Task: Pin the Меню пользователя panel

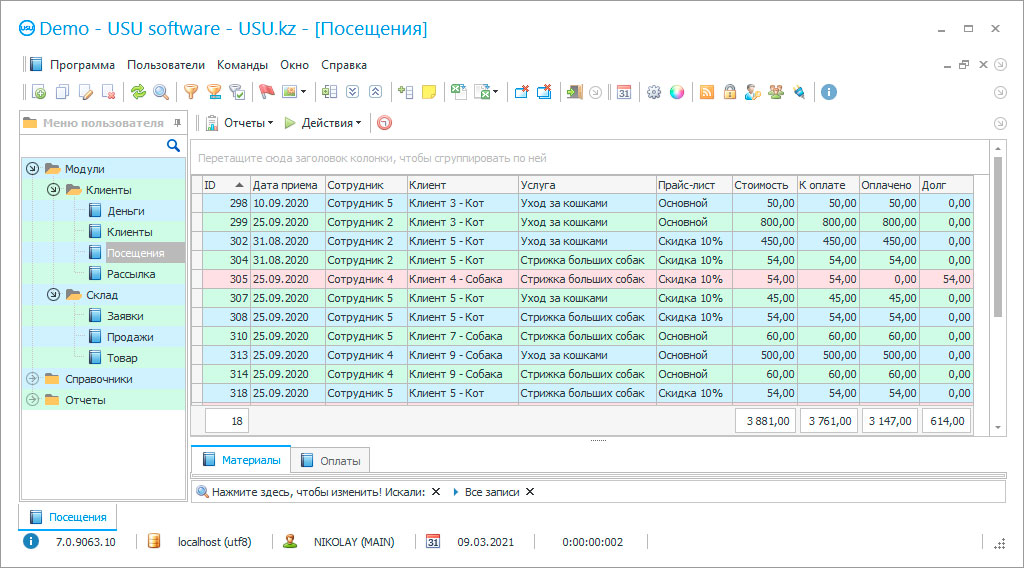Action: click(x=177, y=123)
